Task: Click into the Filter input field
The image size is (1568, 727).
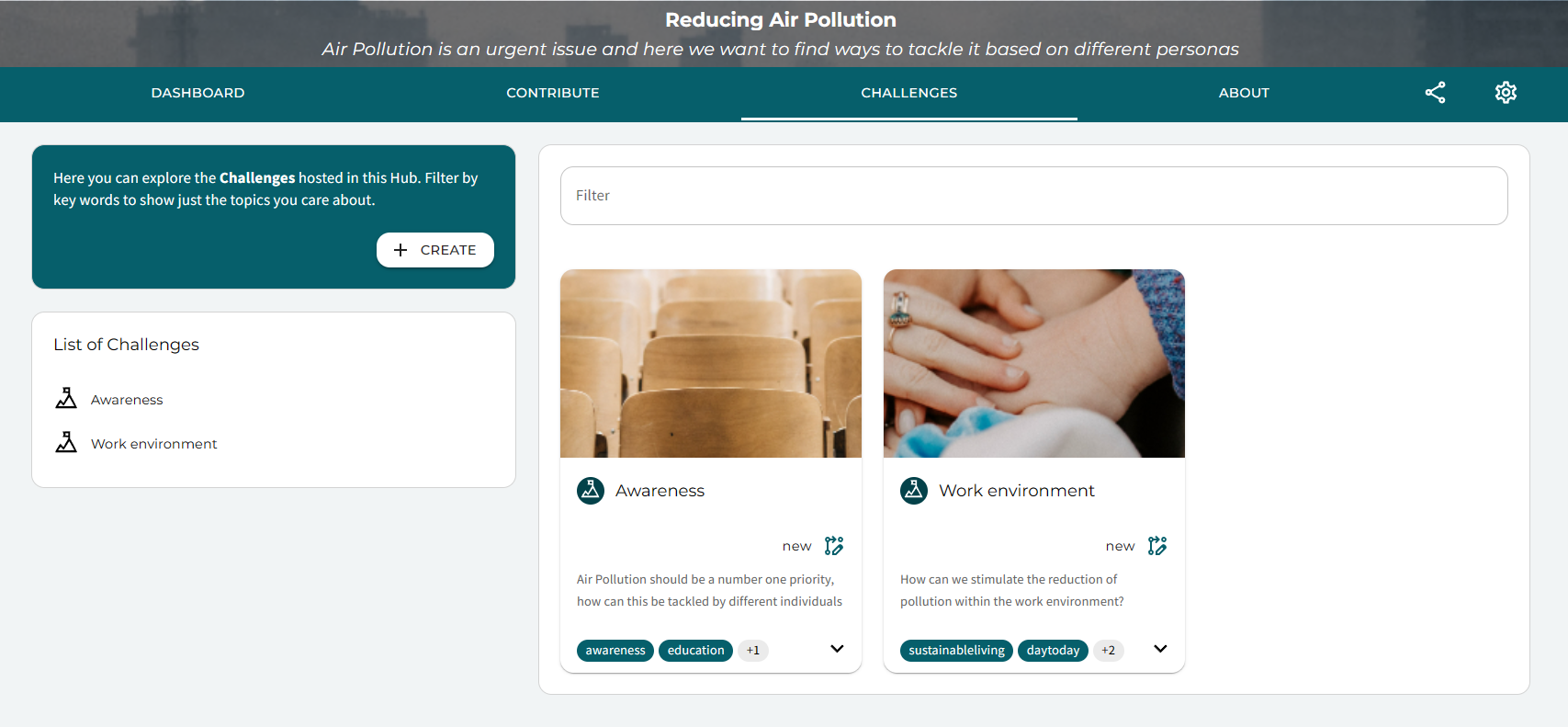Action: (1033, 196)
